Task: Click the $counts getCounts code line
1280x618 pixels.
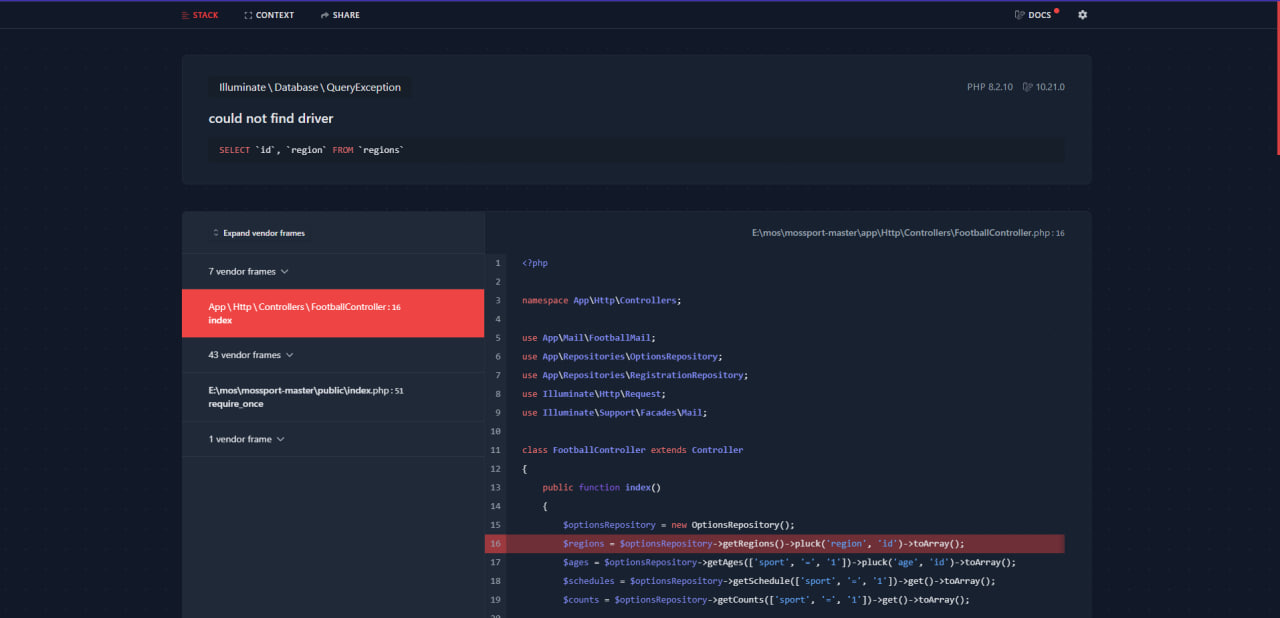Action: (766, 599)
